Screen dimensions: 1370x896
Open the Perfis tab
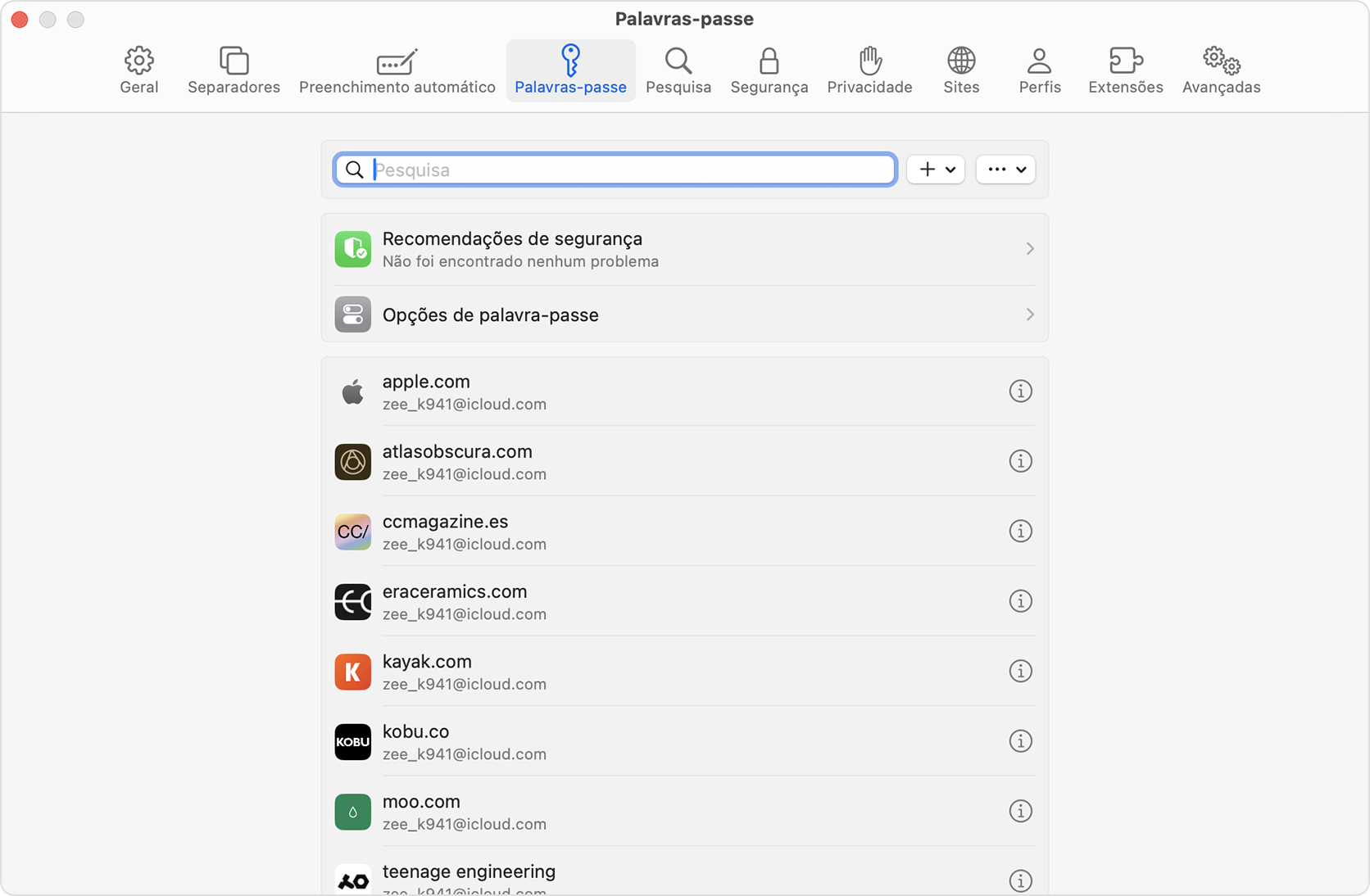(x=1040, y=70)
